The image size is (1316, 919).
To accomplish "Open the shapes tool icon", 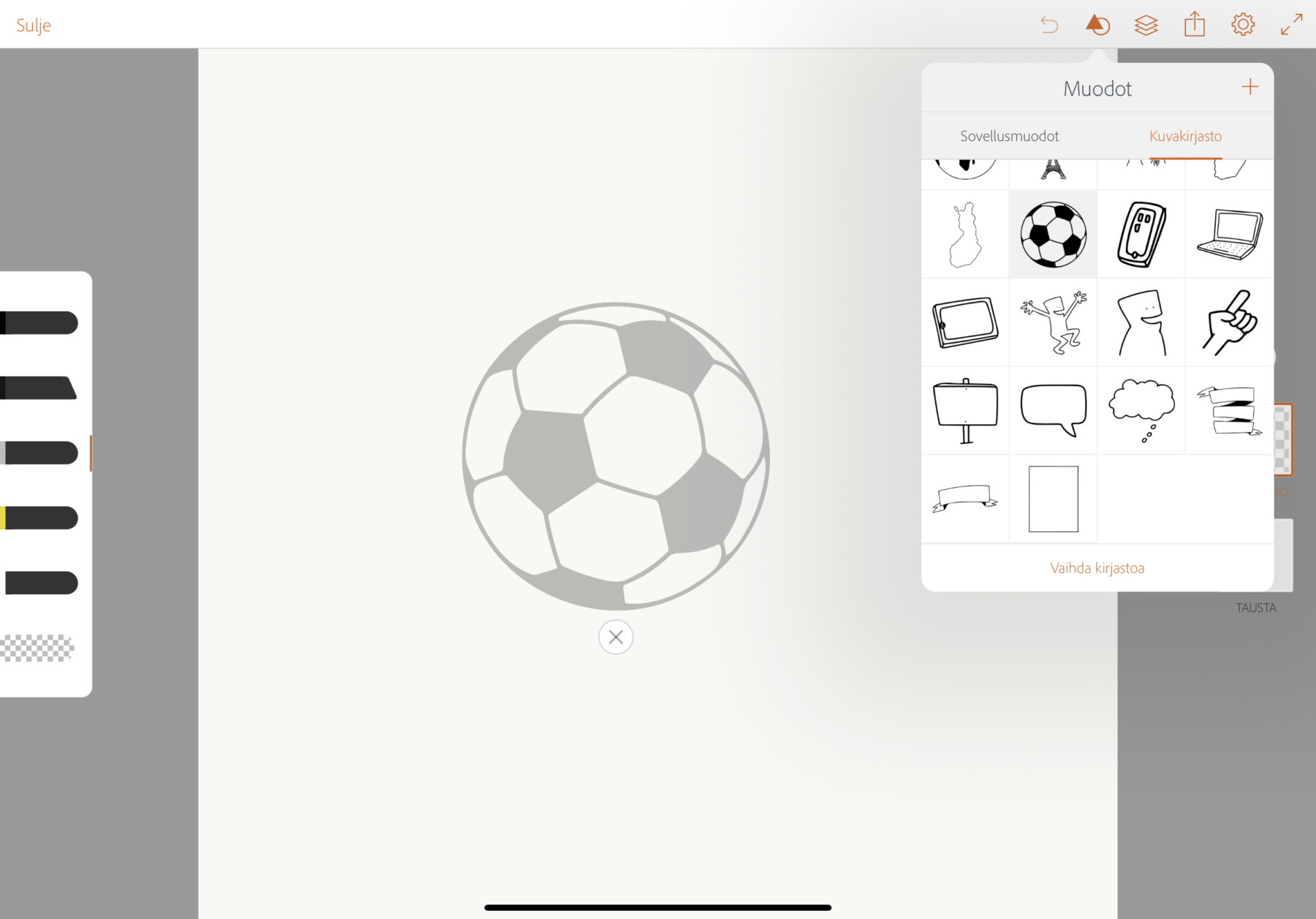I will [1097, 25].
